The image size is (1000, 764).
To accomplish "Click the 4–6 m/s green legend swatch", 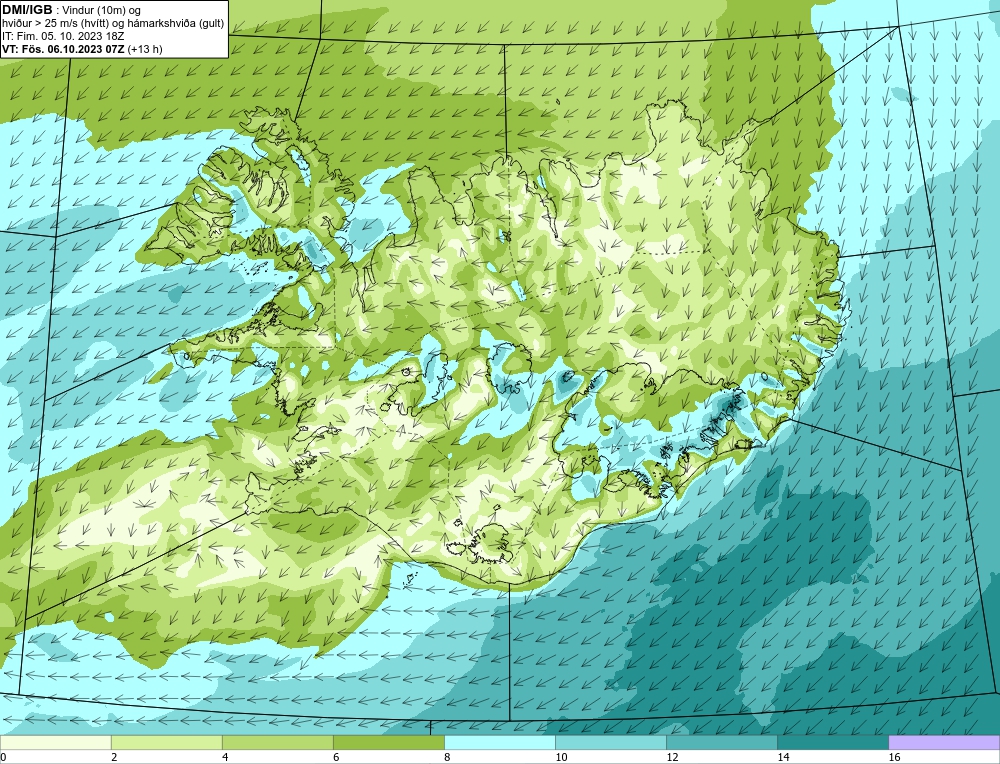I will click(x=277, y=742).
